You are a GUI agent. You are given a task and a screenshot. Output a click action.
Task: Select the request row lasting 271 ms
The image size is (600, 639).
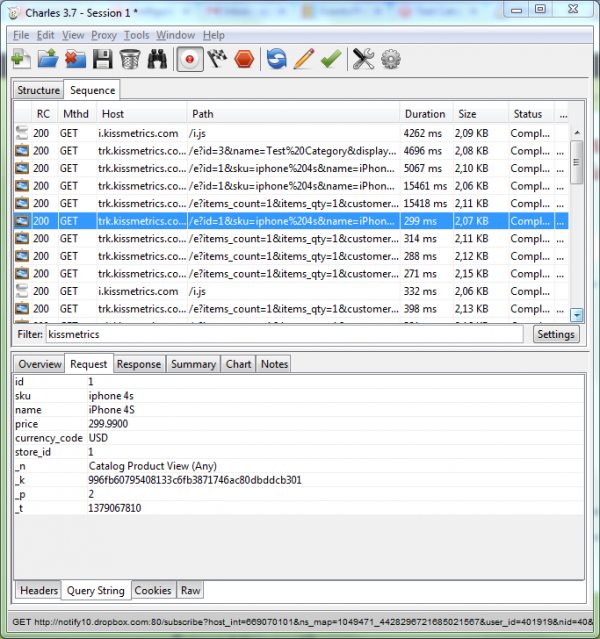[291, 273]
